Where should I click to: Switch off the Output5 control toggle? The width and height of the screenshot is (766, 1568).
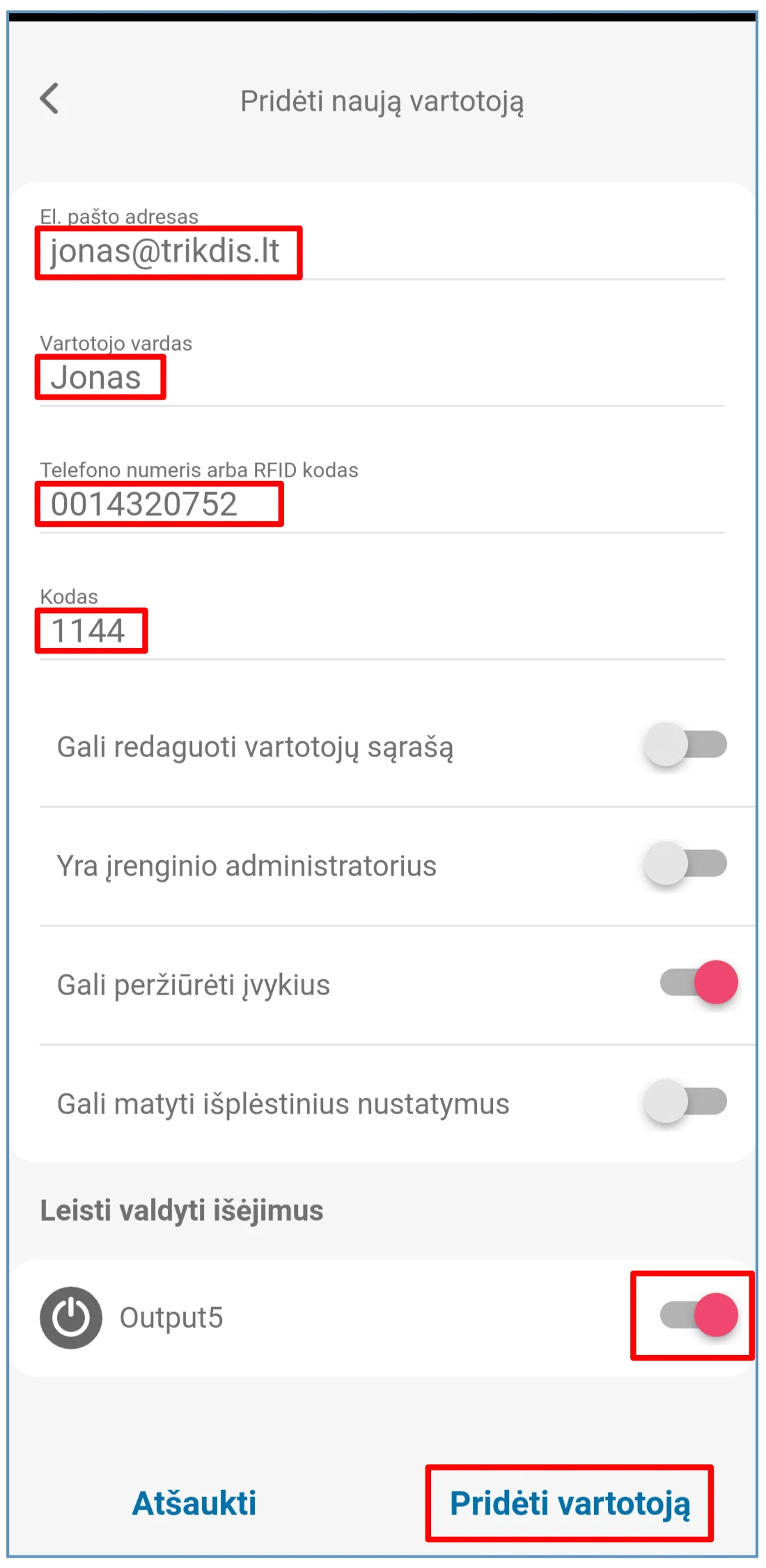click(698, 1315)
